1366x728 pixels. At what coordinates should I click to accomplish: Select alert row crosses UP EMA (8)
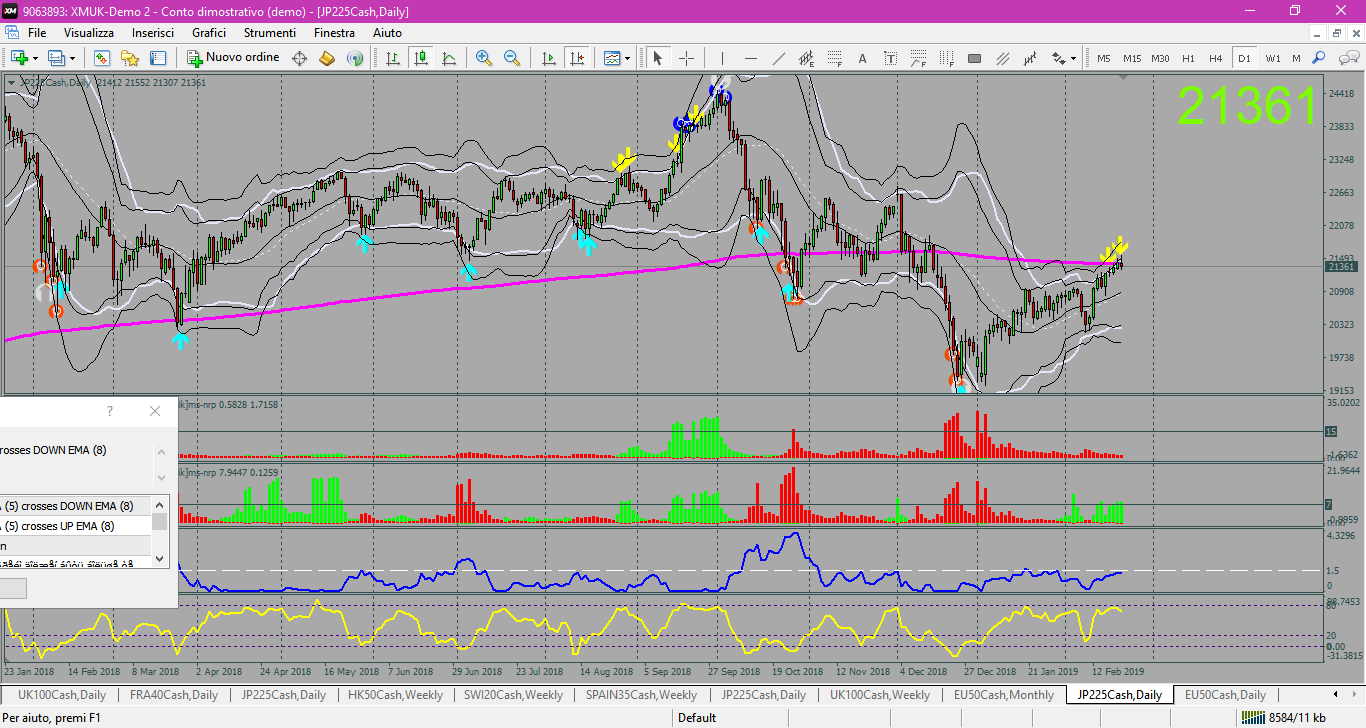pyautogui.click(x=75, y=526)
